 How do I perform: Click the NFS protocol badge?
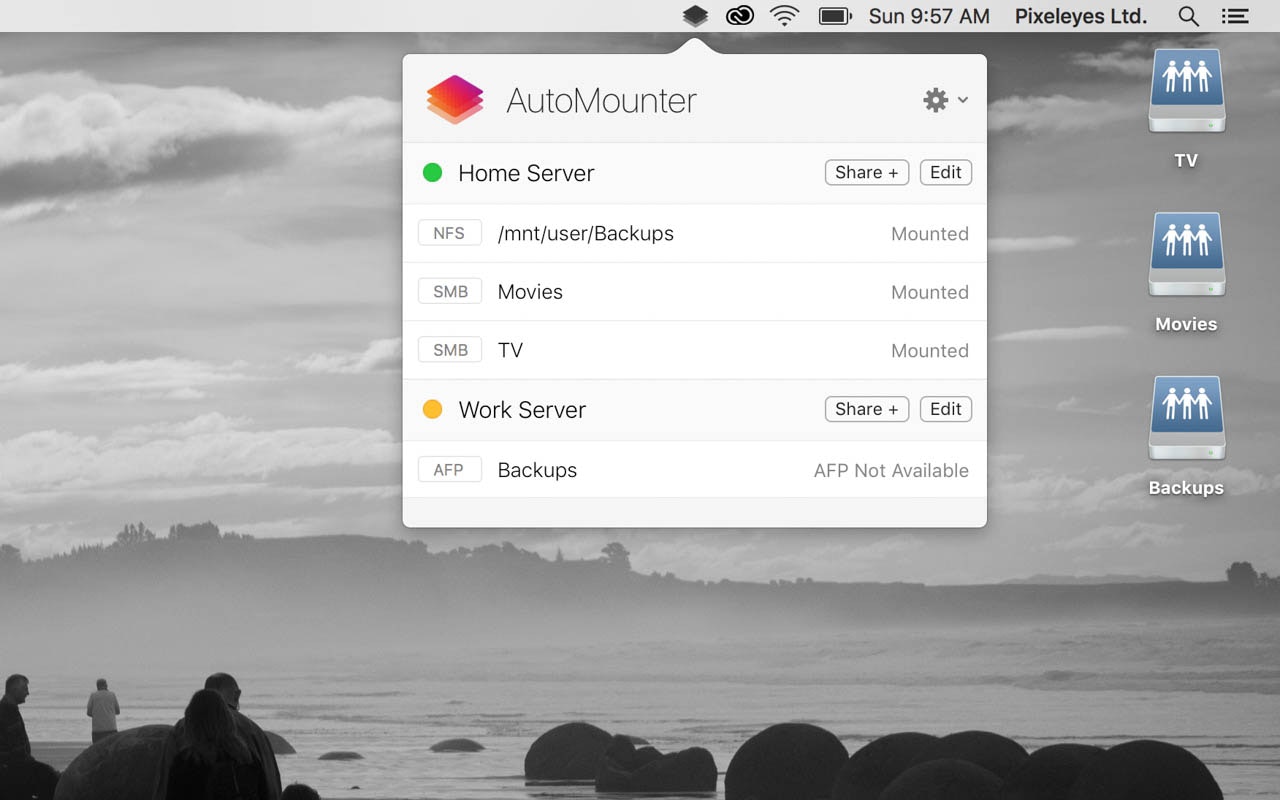449,232
